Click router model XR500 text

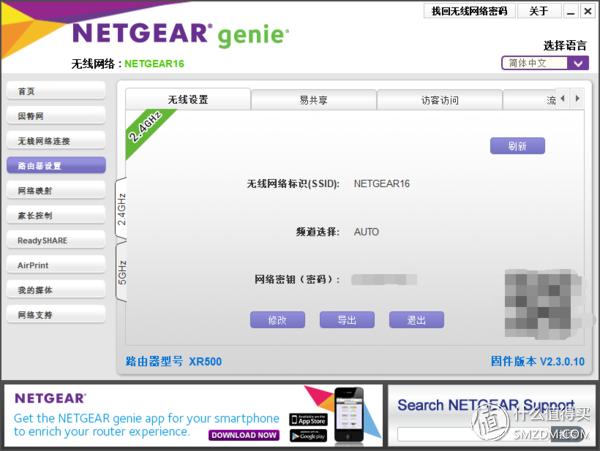tap(205, 361)
